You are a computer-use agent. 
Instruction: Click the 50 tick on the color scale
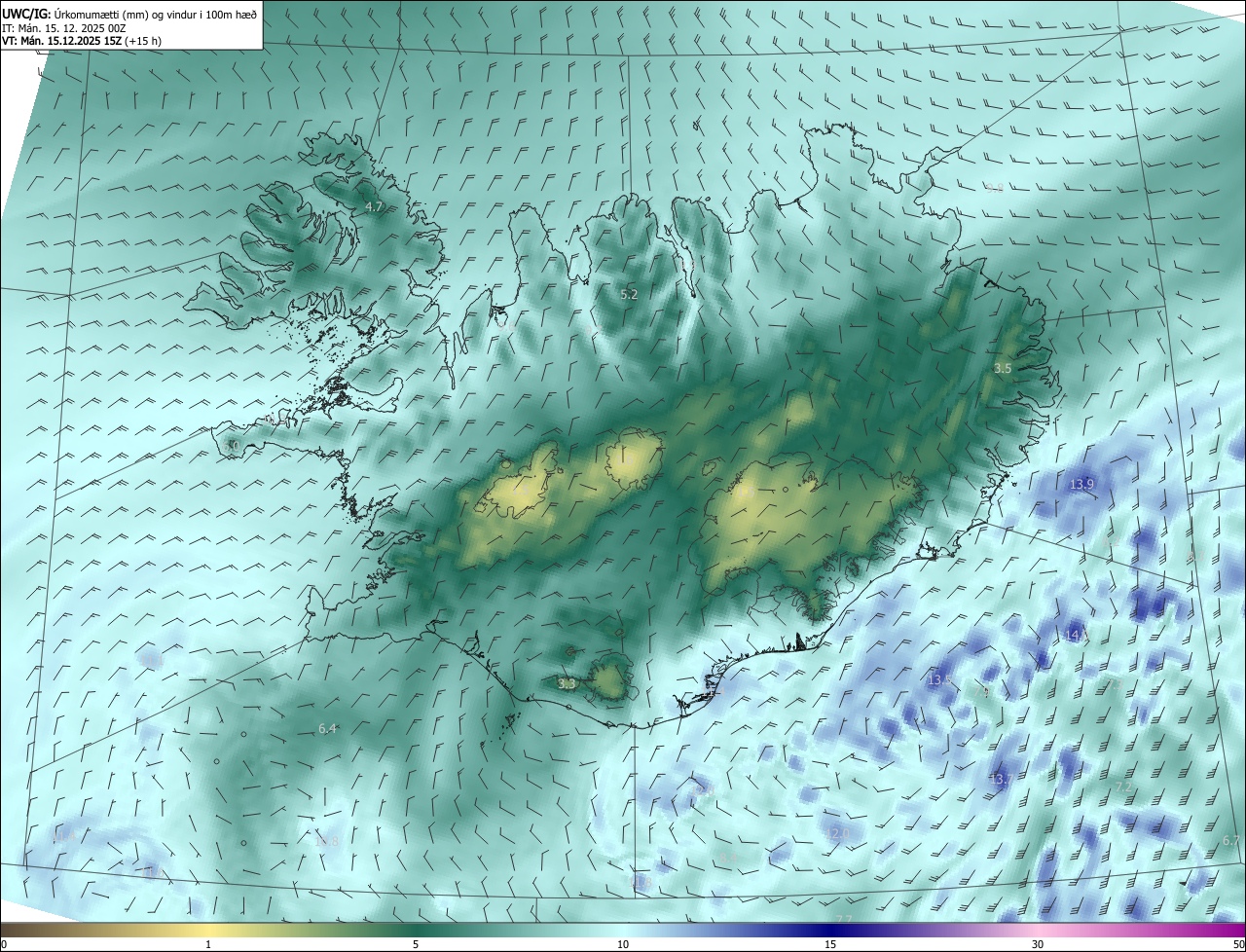click(1238, 945)
